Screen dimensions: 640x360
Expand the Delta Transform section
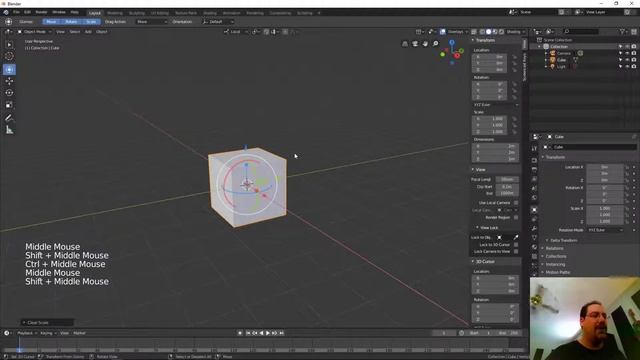[563, 240]
